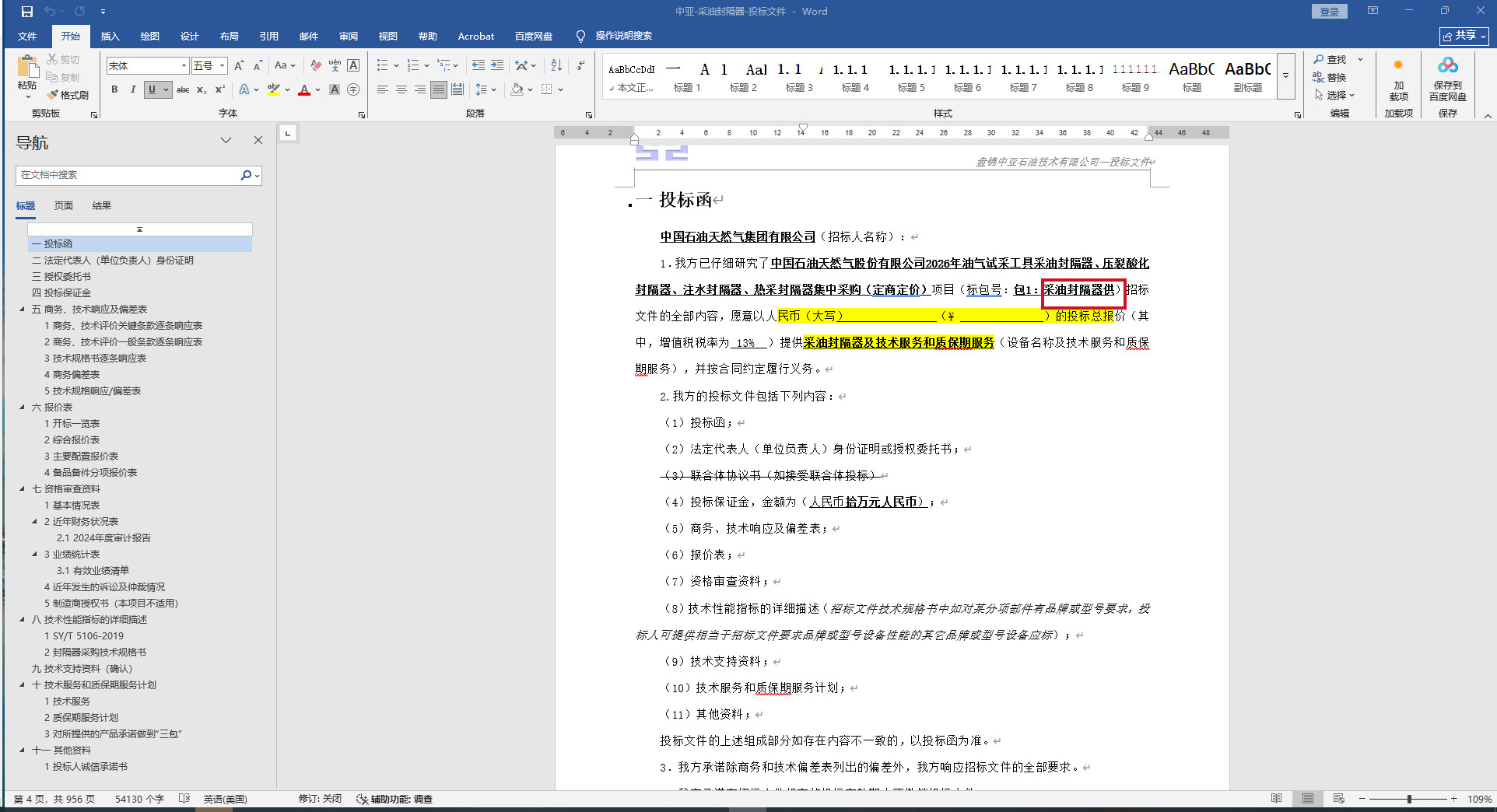The image size is (1497, 812).
Task: Click the bullet list icon
Action: 382,65
